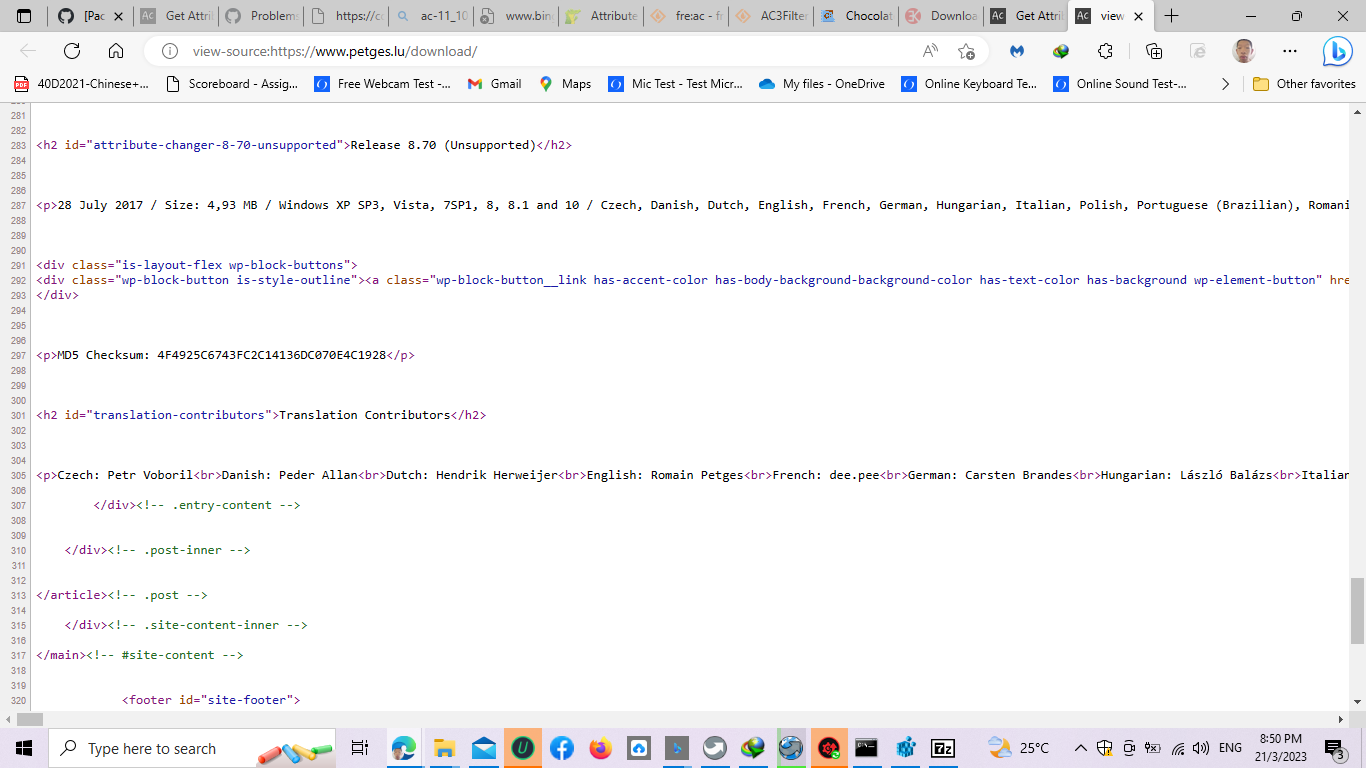This screenshot has width=1366, height=768.
Task: Click the IDM extension icon in toolbar
Action: pyautogui.click(x=1059, y=50)
